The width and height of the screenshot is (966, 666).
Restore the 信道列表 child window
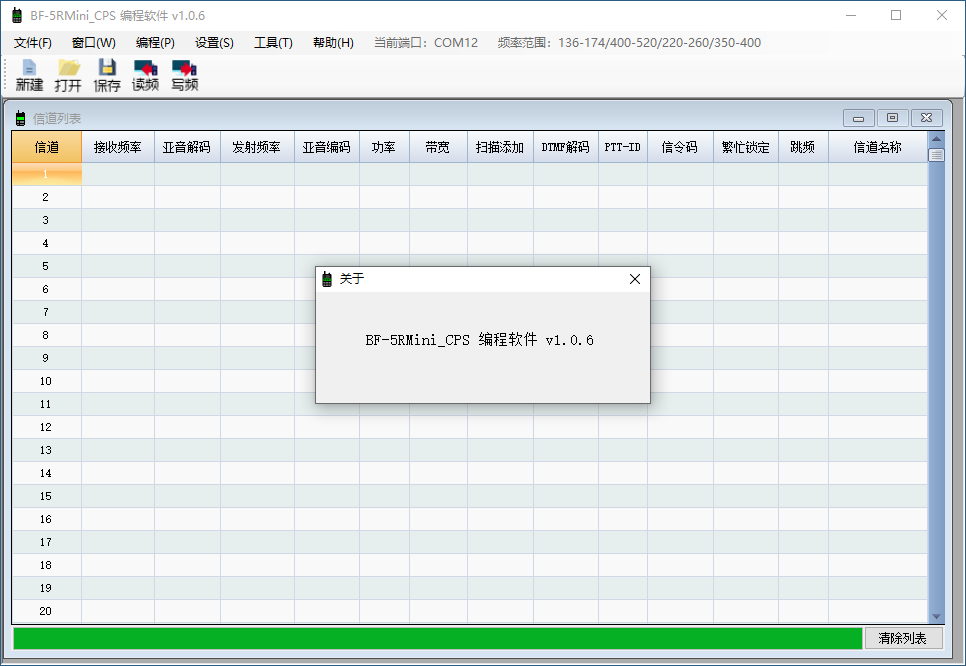point(892,118)
